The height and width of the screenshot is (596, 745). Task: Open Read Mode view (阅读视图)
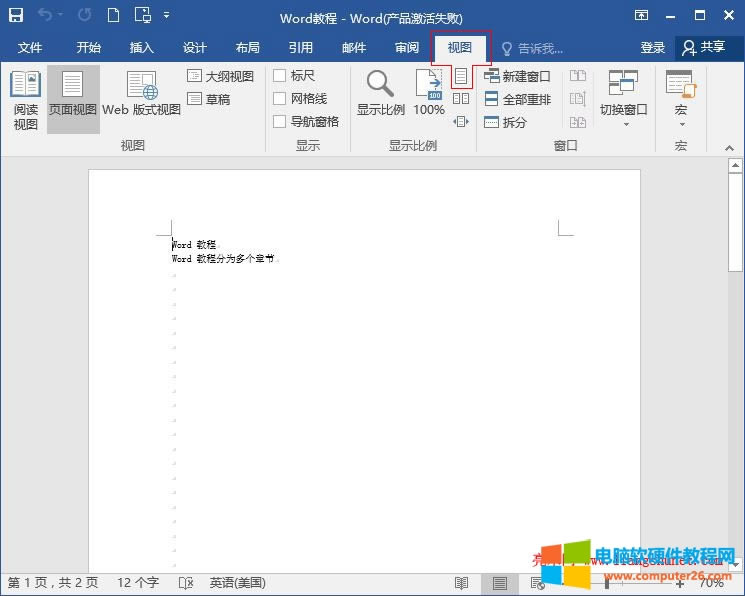point(26,99)
